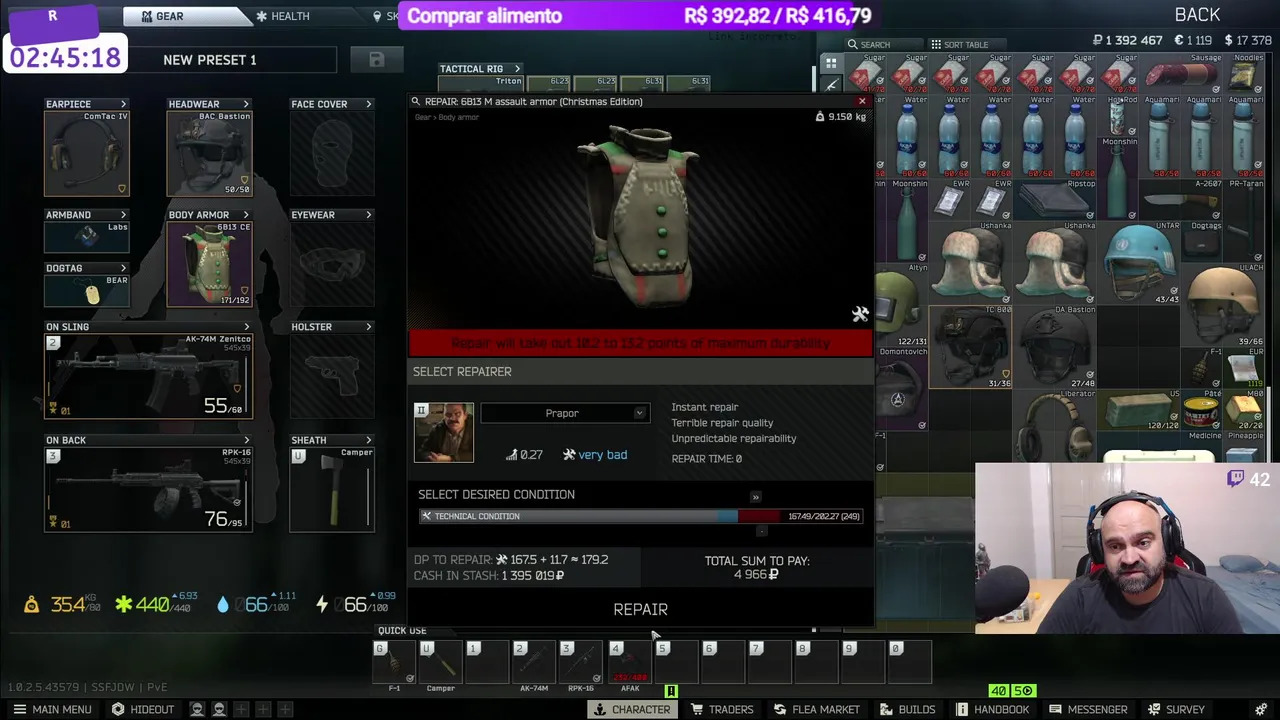The width and height of the screenshot is (1280, 720).
Task: Open the BUILDS tab
Action: [908, 709]
